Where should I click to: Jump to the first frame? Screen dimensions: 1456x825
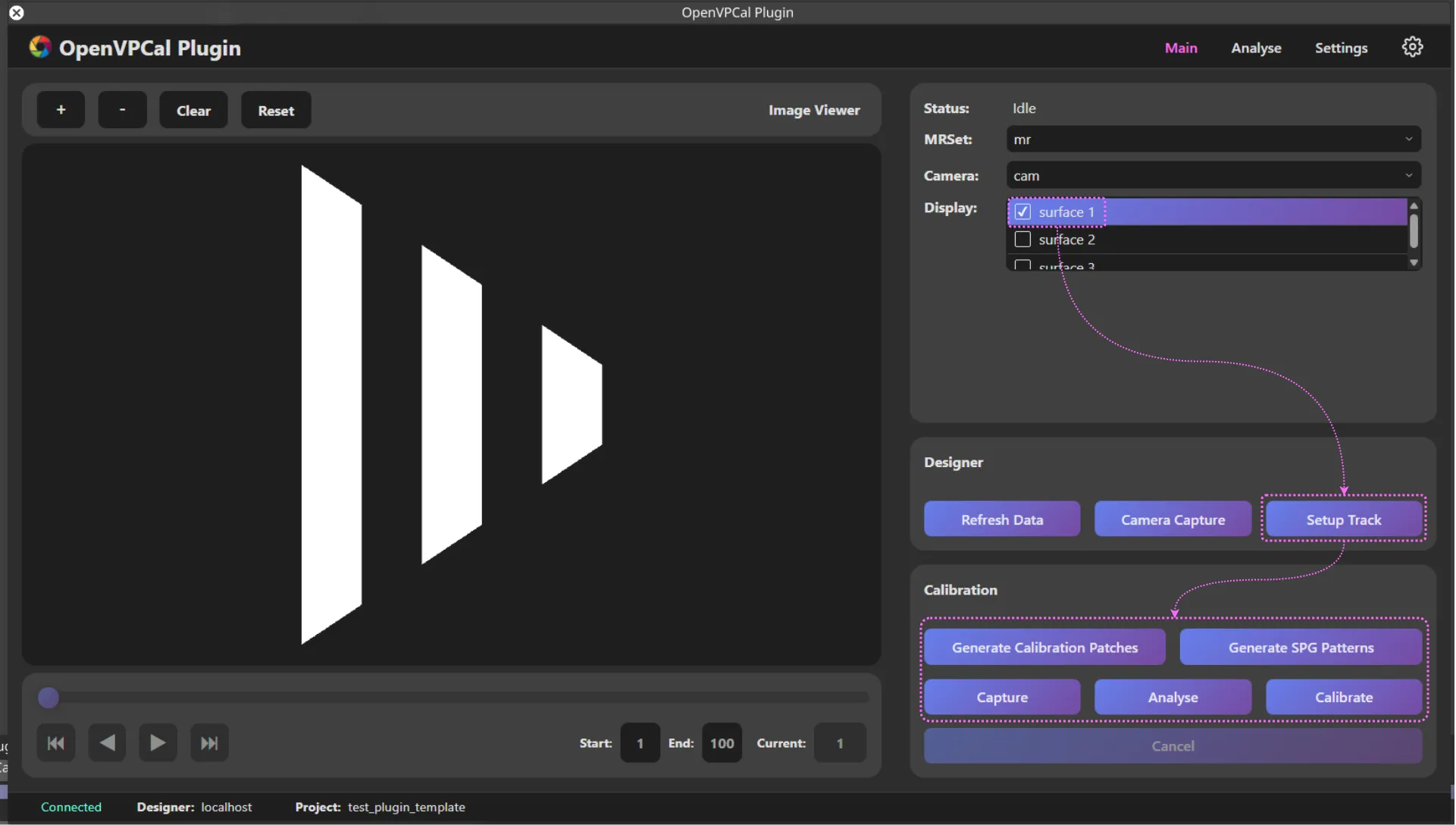pos(56,743)
